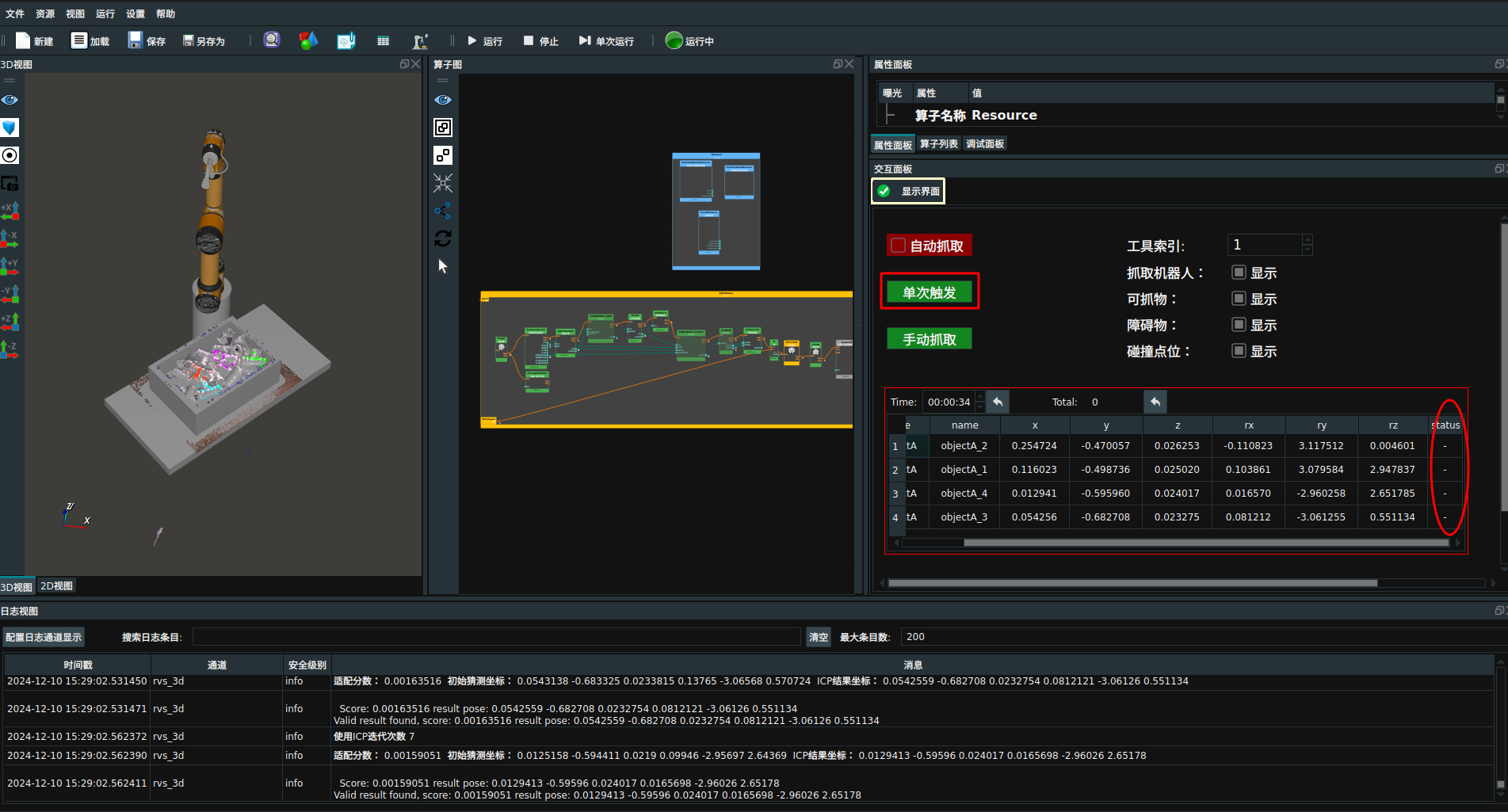
Task: Stop execution with the 停止 button
Action: coord(540,40)
